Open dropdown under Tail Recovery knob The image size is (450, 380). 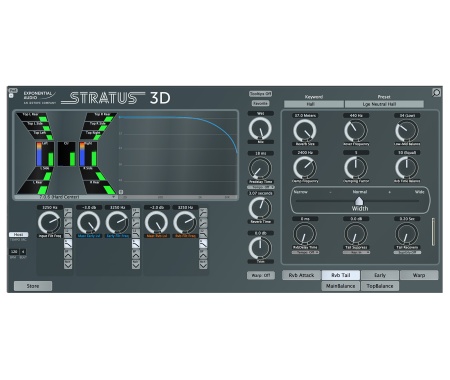(407, 252)
